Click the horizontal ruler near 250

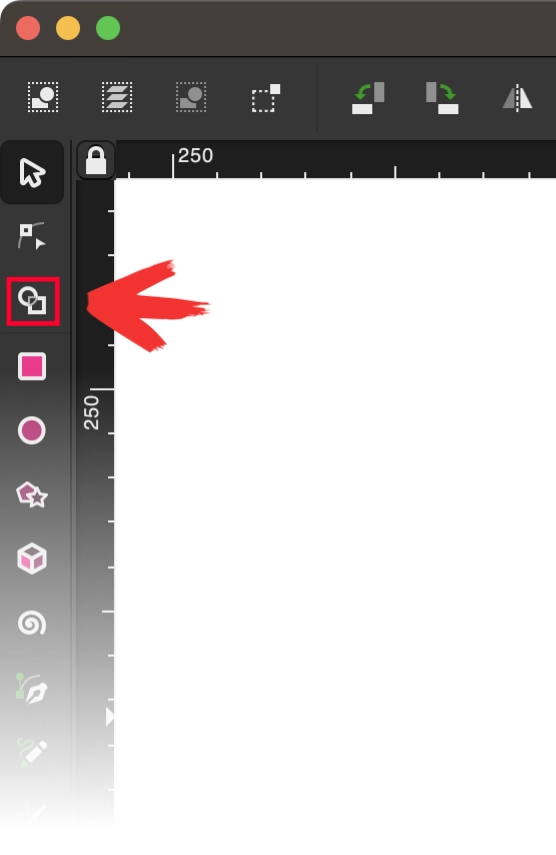point(195,156)
